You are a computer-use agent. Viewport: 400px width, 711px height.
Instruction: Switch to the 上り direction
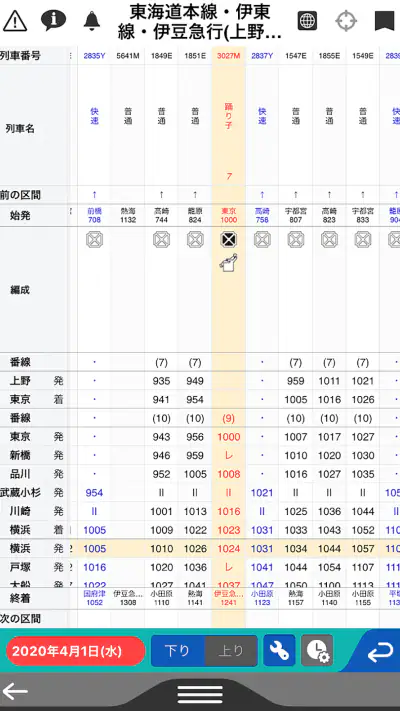click(x=231, y=651)
